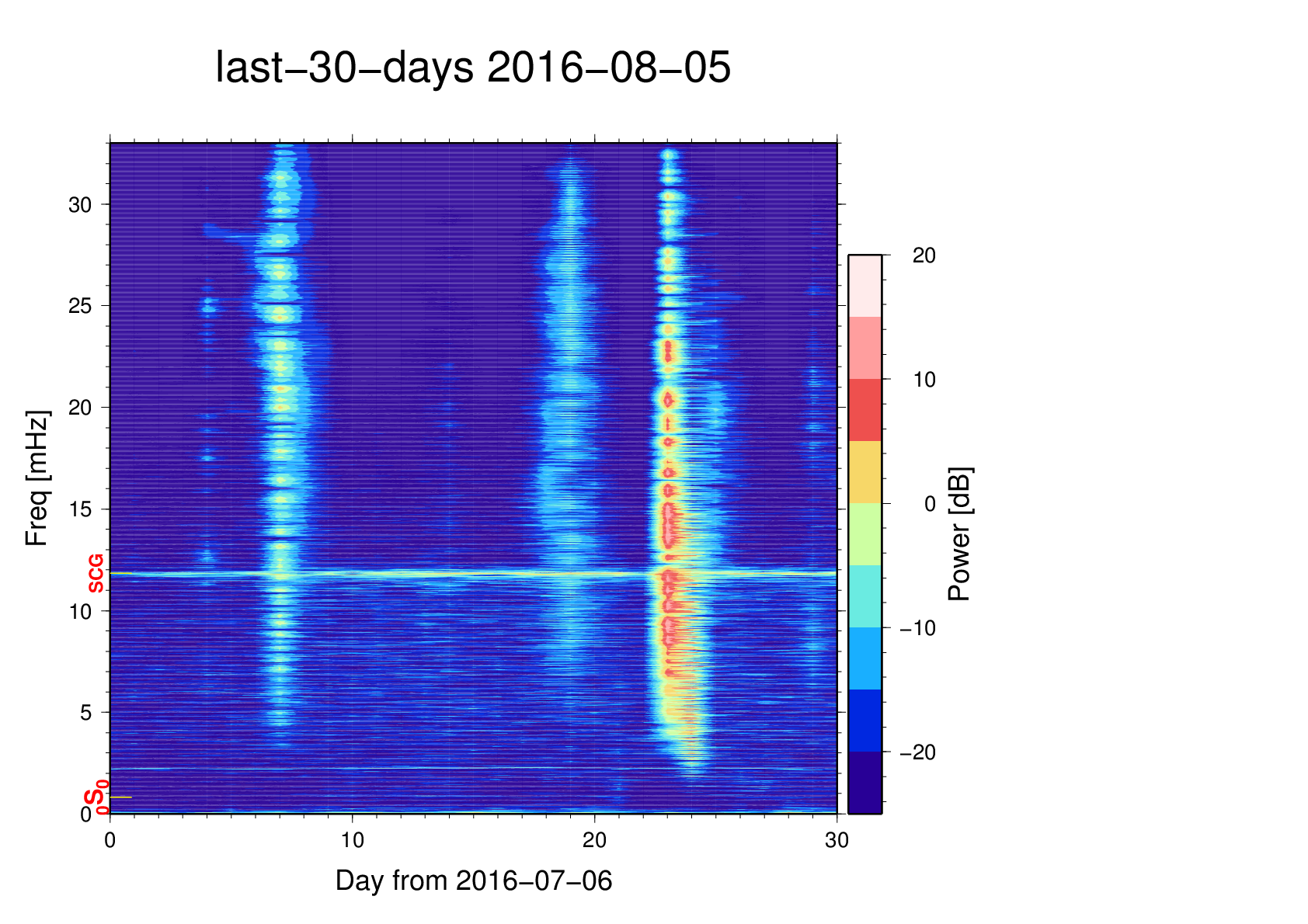Select the red '0S0' mode marker label
This screenshot has height=924, width=1308.
[96, 798]
